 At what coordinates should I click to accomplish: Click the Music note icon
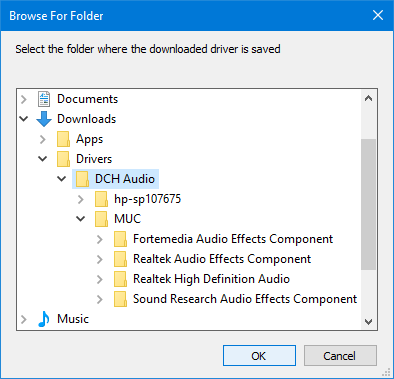[44, 319]
